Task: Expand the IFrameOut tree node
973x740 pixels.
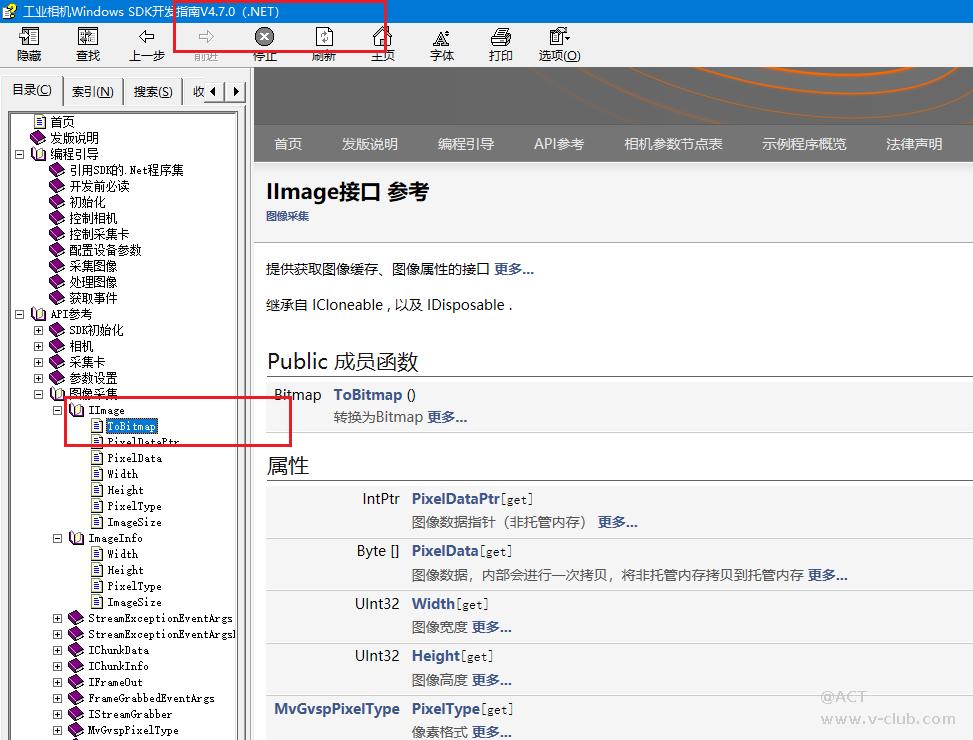Action: 57,682
